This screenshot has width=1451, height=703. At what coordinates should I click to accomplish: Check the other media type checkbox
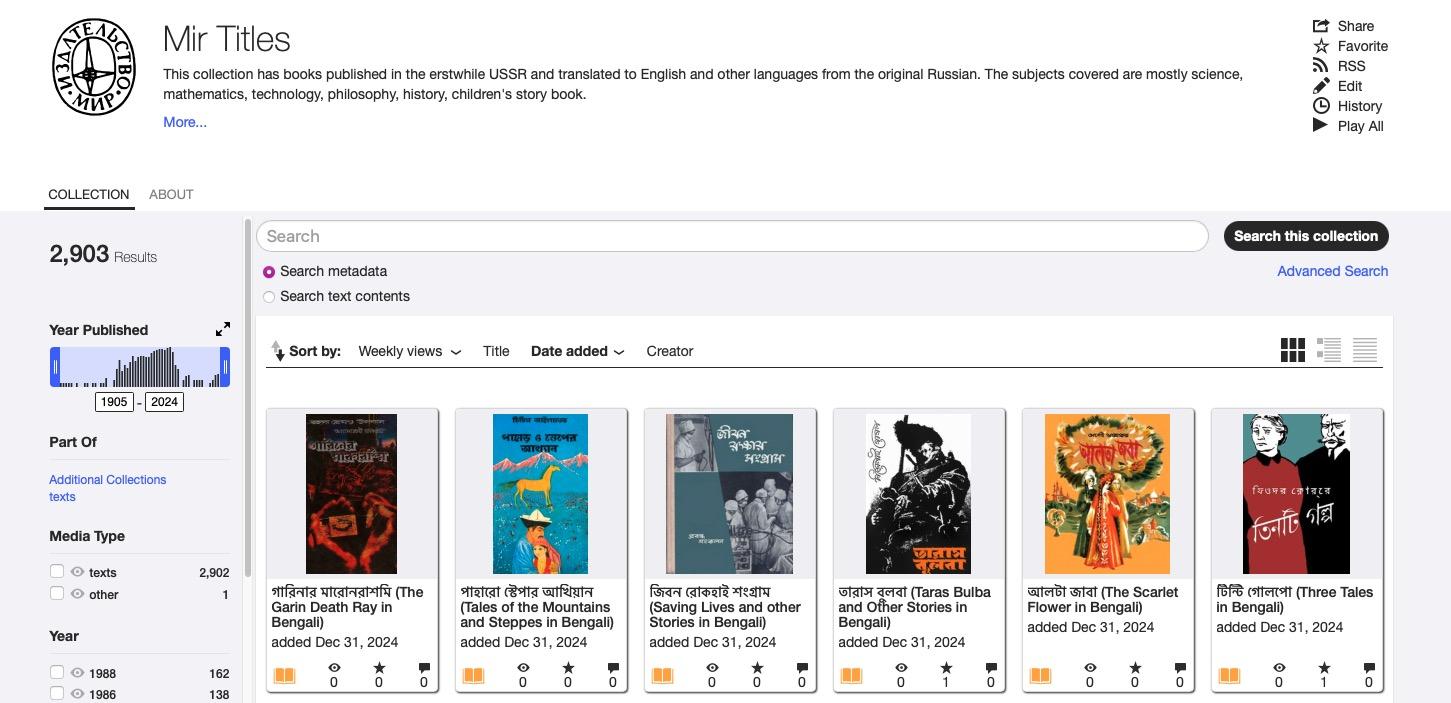(57, 593)
